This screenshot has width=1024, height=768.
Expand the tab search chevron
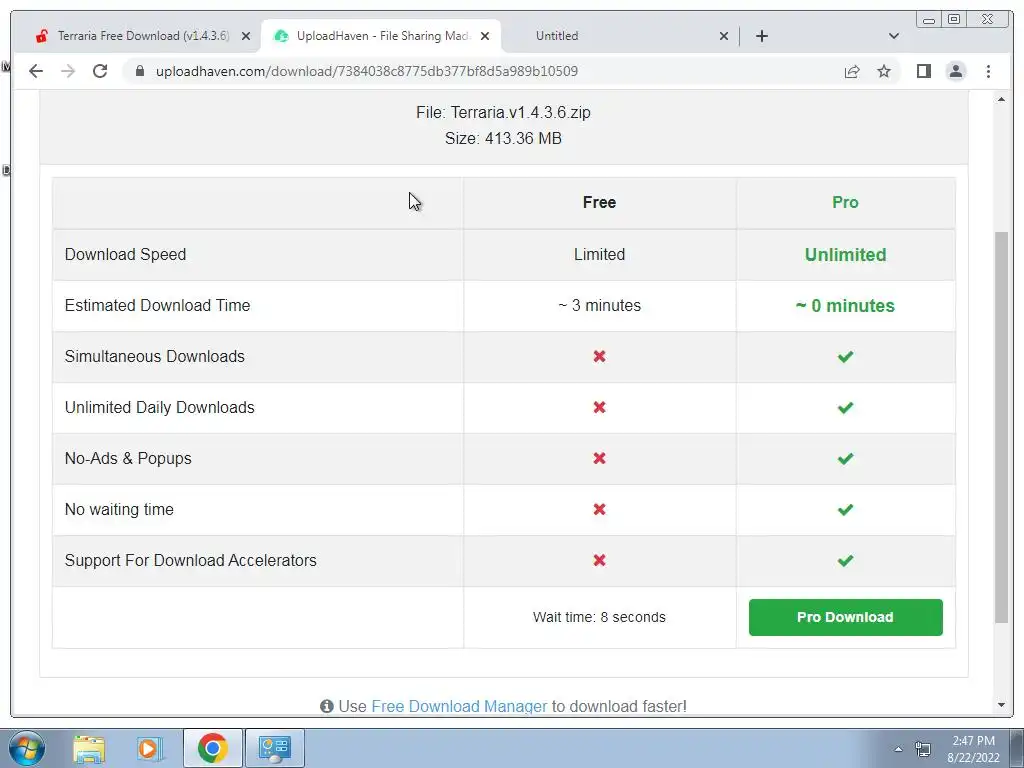[x=894, y=36]
